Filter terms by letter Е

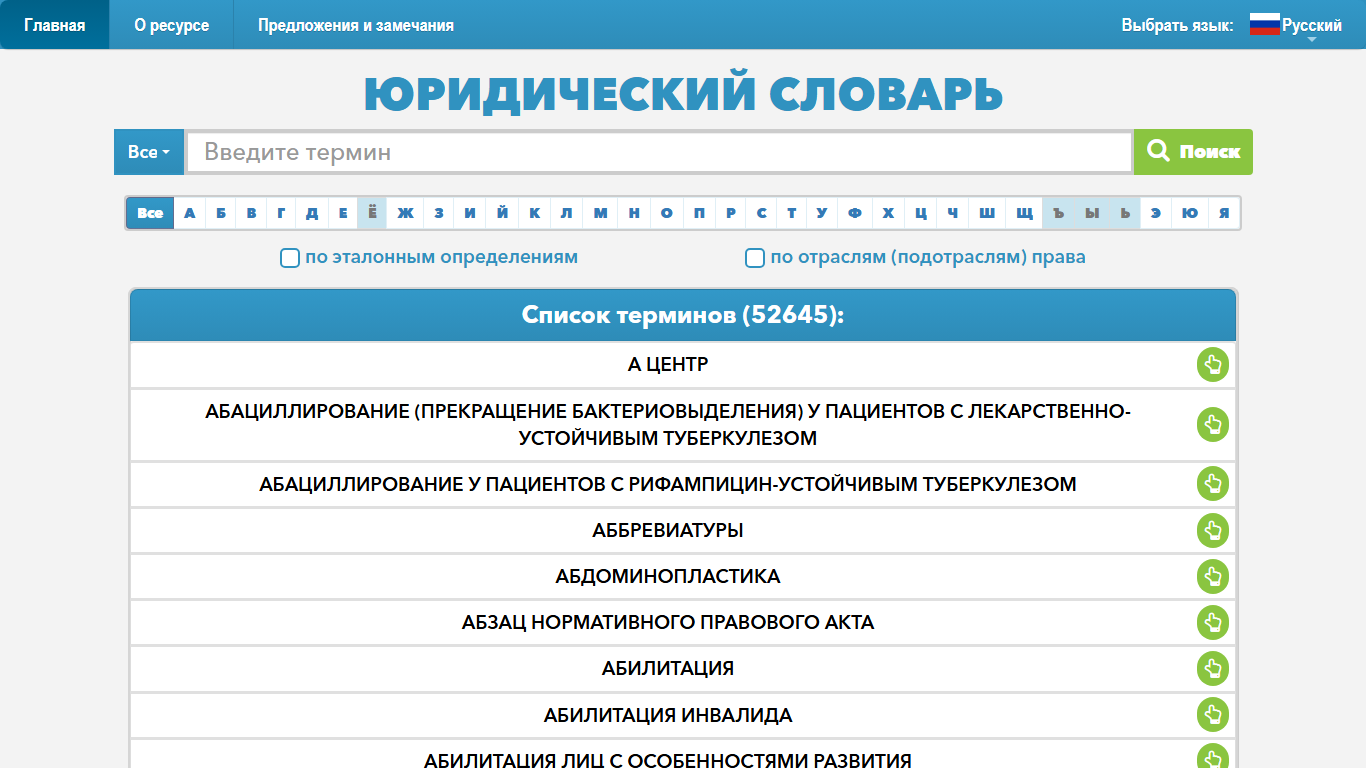click(343, 213)
